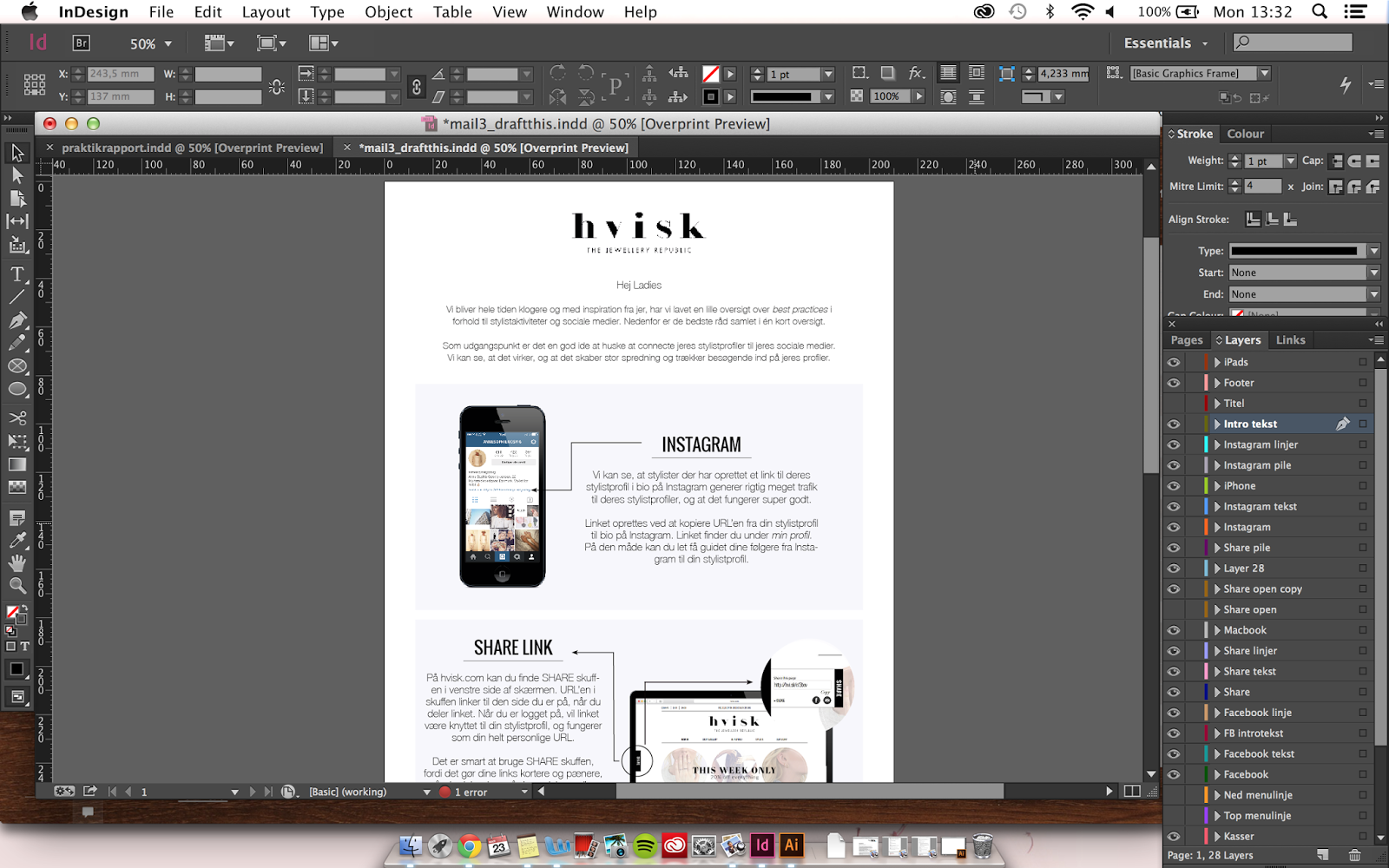This screenshot has width=1389, height=868.
Task: Delete selected layer with trash icon
Action: click(1354, 855)
